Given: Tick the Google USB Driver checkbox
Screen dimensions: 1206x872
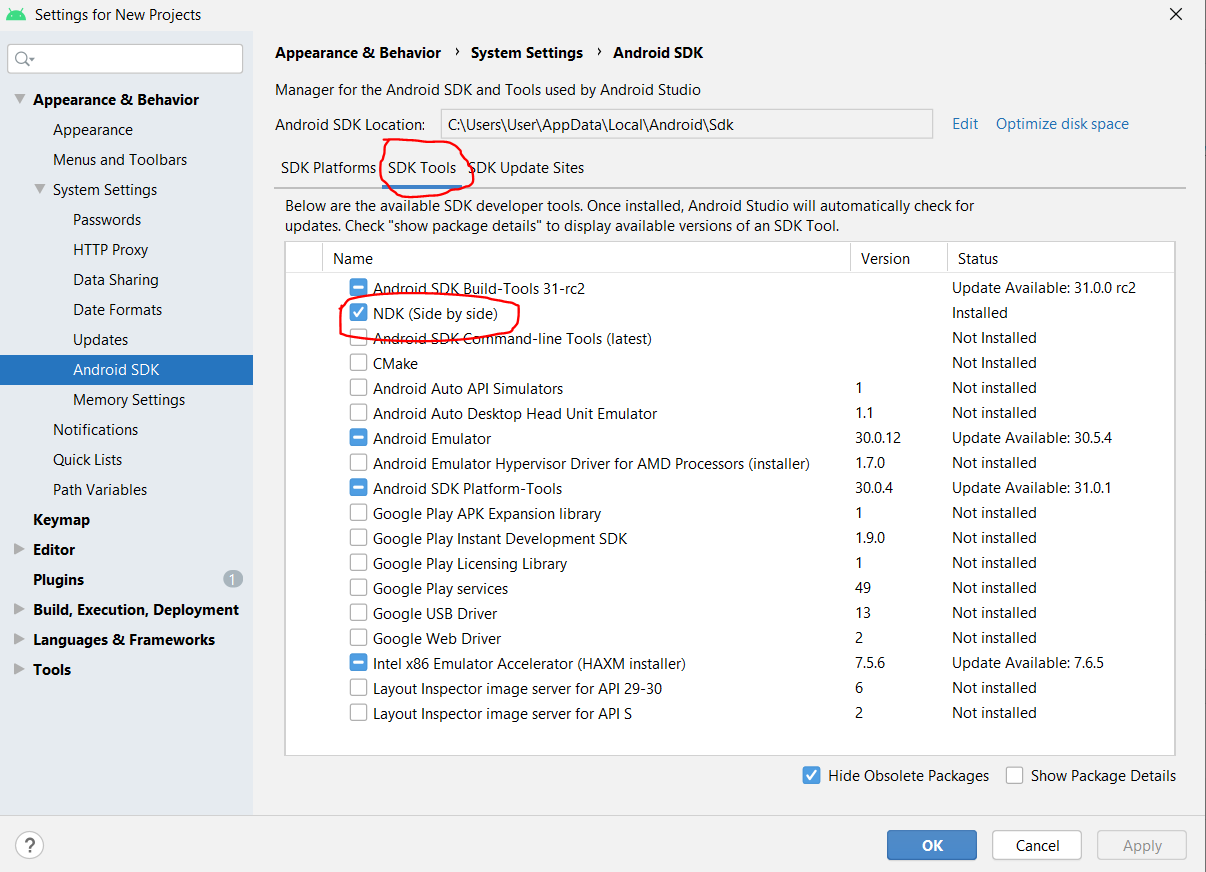Looking at the screenshot, I should 358,613.
